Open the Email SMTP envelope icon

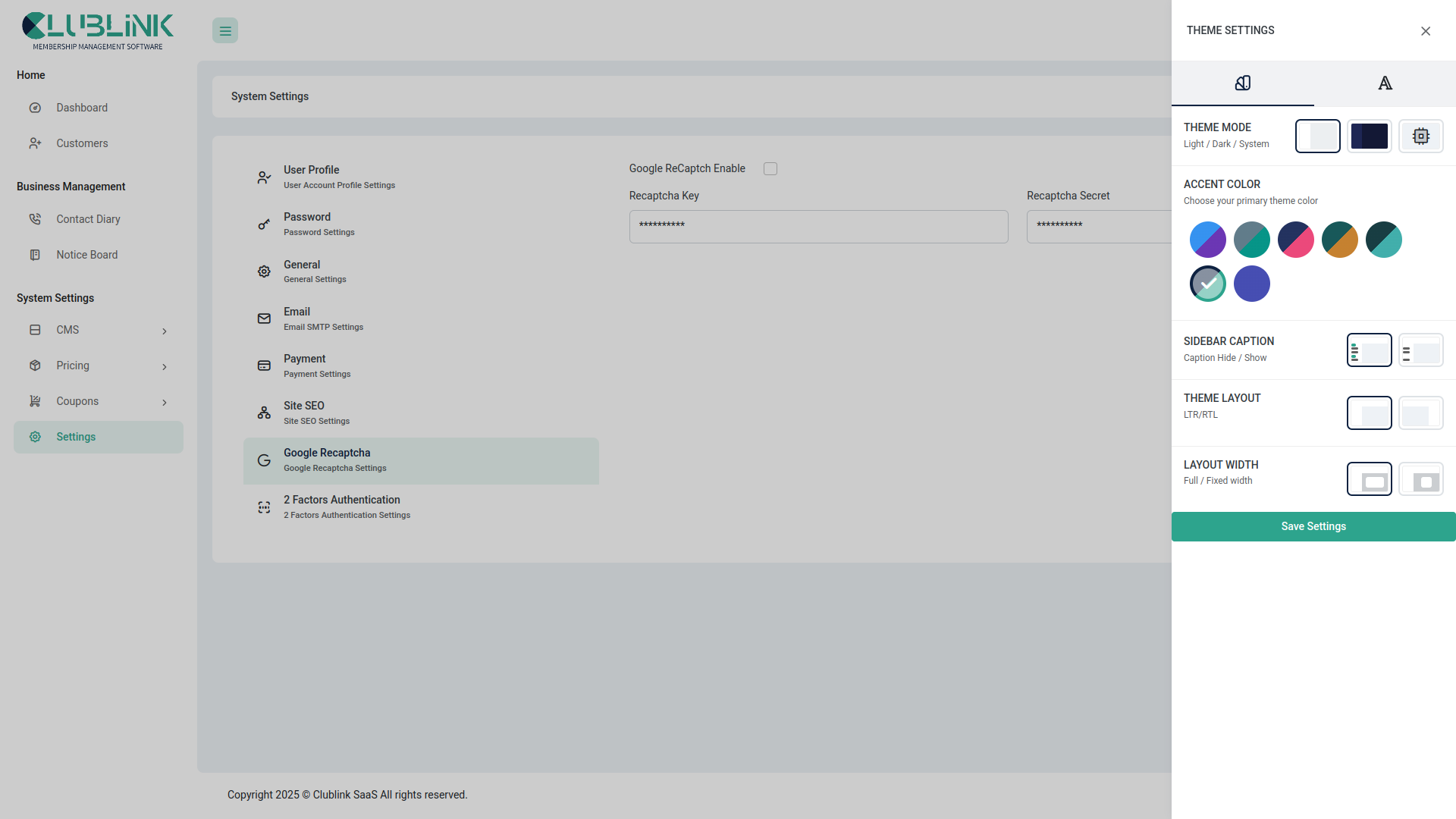[263, 318]
